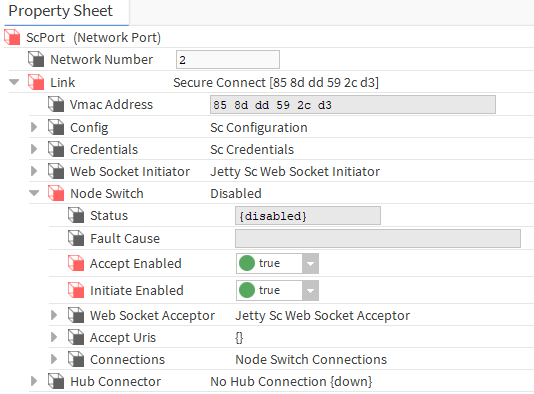Collapse the Node Switch section
Image resolution: width=534 pixels, height=394 pixels.
tap(34, 193)
